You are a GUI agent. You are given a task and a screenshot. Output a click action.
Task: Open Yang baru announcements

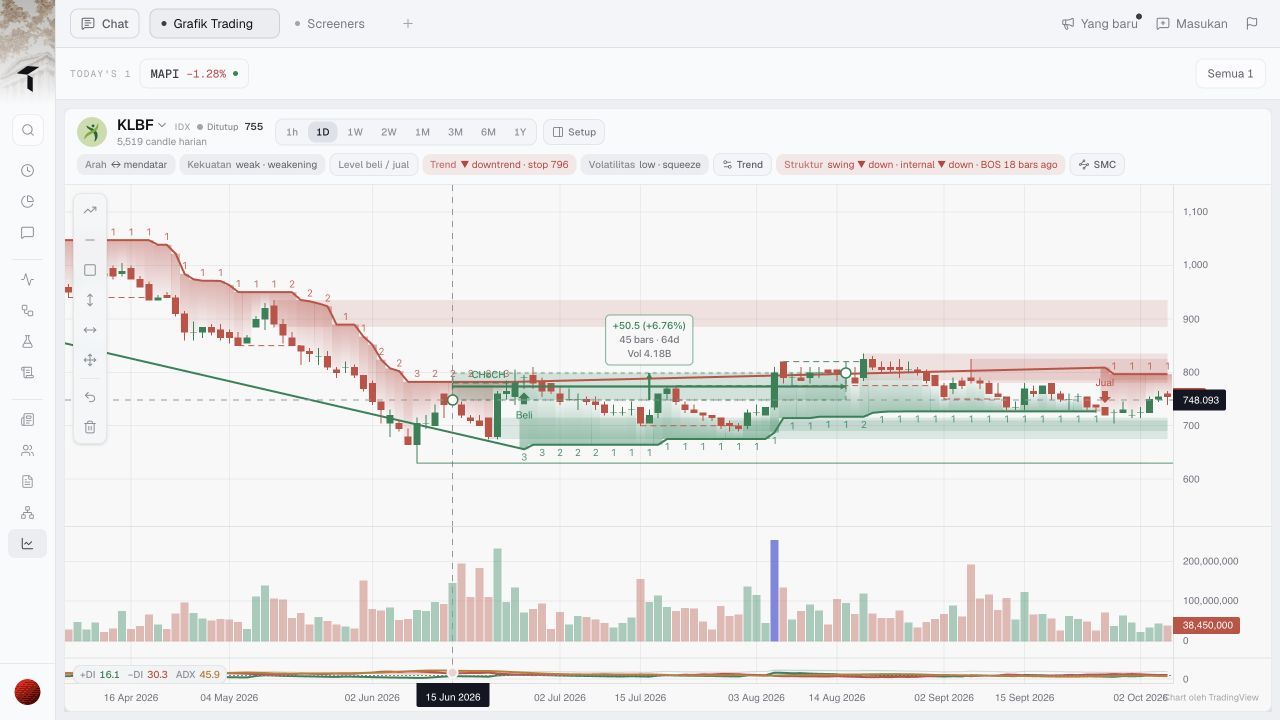pyautogui.click(x=1100, y=23)
